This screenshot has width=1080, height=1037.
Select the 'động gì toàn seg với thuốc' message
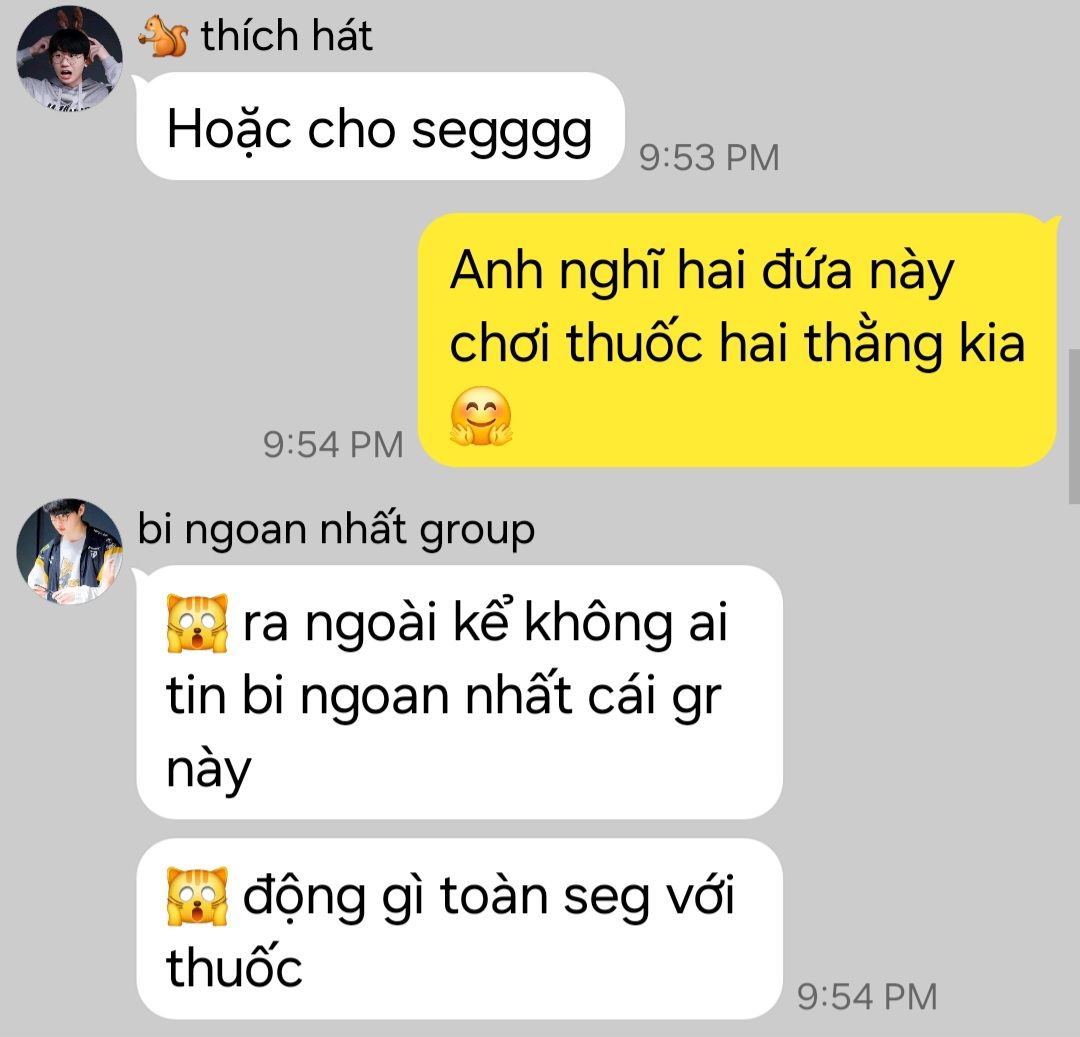pyautogui.click(x=459, y=929)
